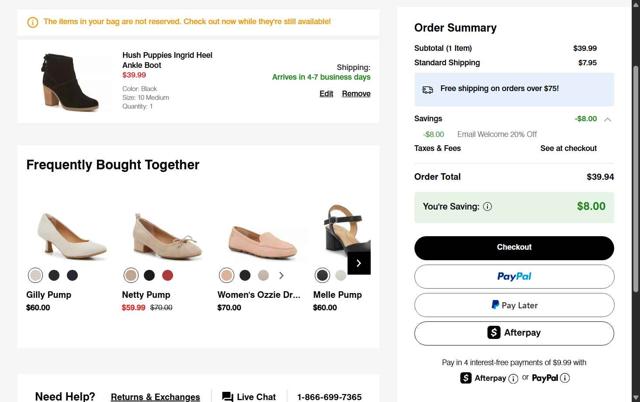
Task: Pay with the Afterpay button
Action: coord(514,332)
